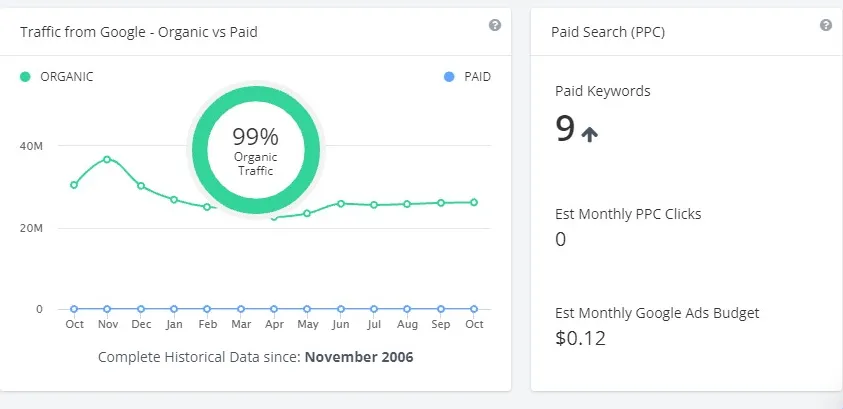843x409 pixels.
Task: Select the organic data point for Jan
Action: 174,200
